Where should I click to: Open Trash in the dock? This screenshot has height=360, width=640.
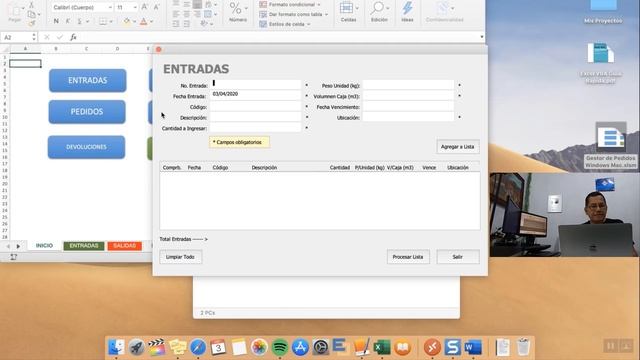coord(523,347)
